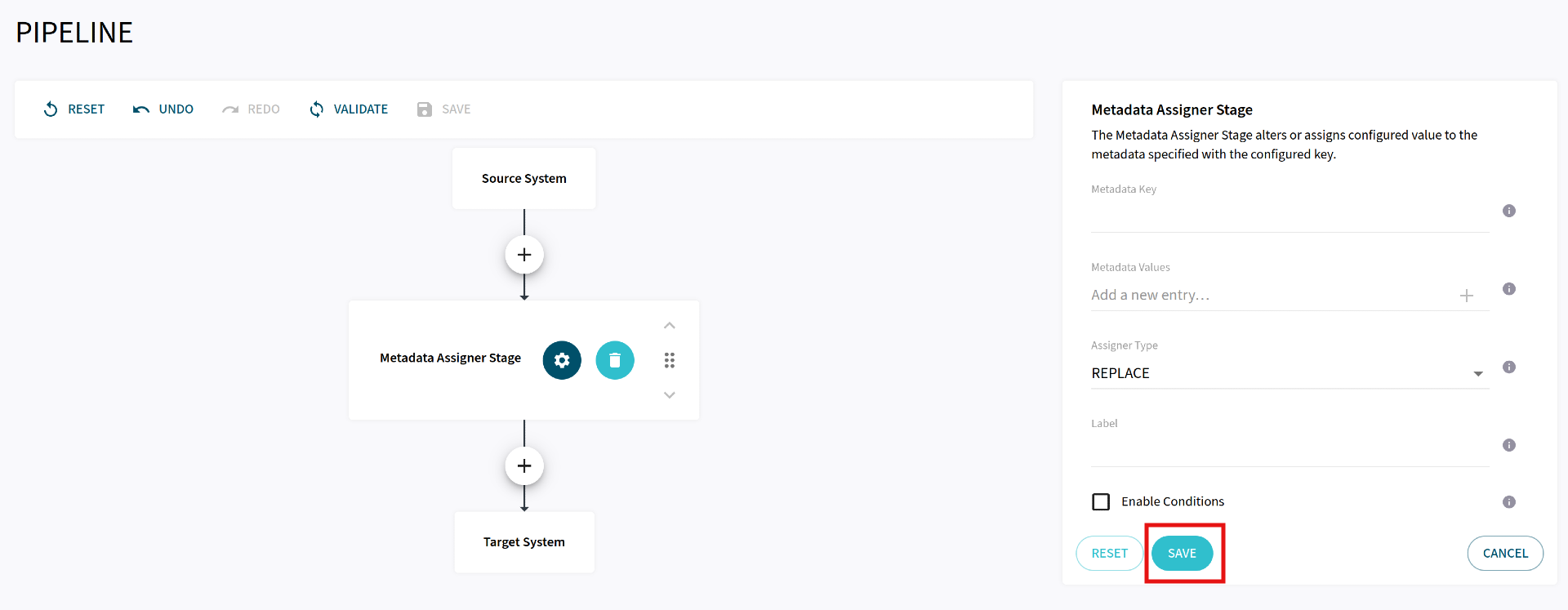Reset the stage configuration form
Image resolution: width=1568 pixels, height=610 pixels.
pos(1109,553)
